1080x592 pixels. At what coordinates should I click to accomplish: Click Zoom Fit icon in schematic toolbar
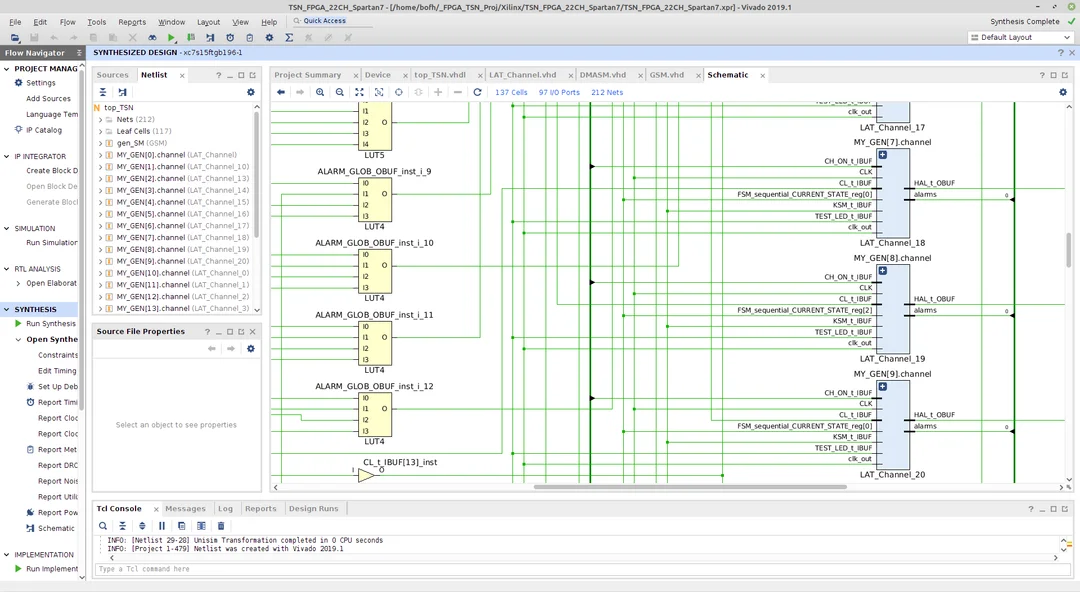pos(359,92)
